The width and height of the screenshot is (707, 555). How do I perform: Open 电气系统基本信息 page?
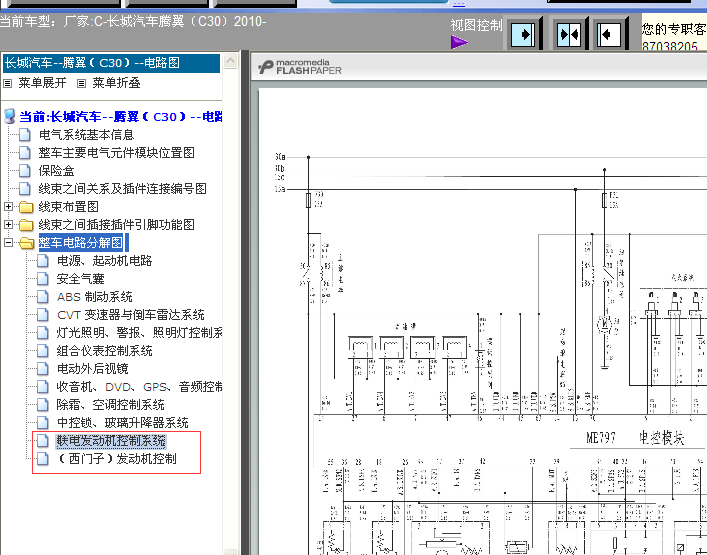[87, 135]
